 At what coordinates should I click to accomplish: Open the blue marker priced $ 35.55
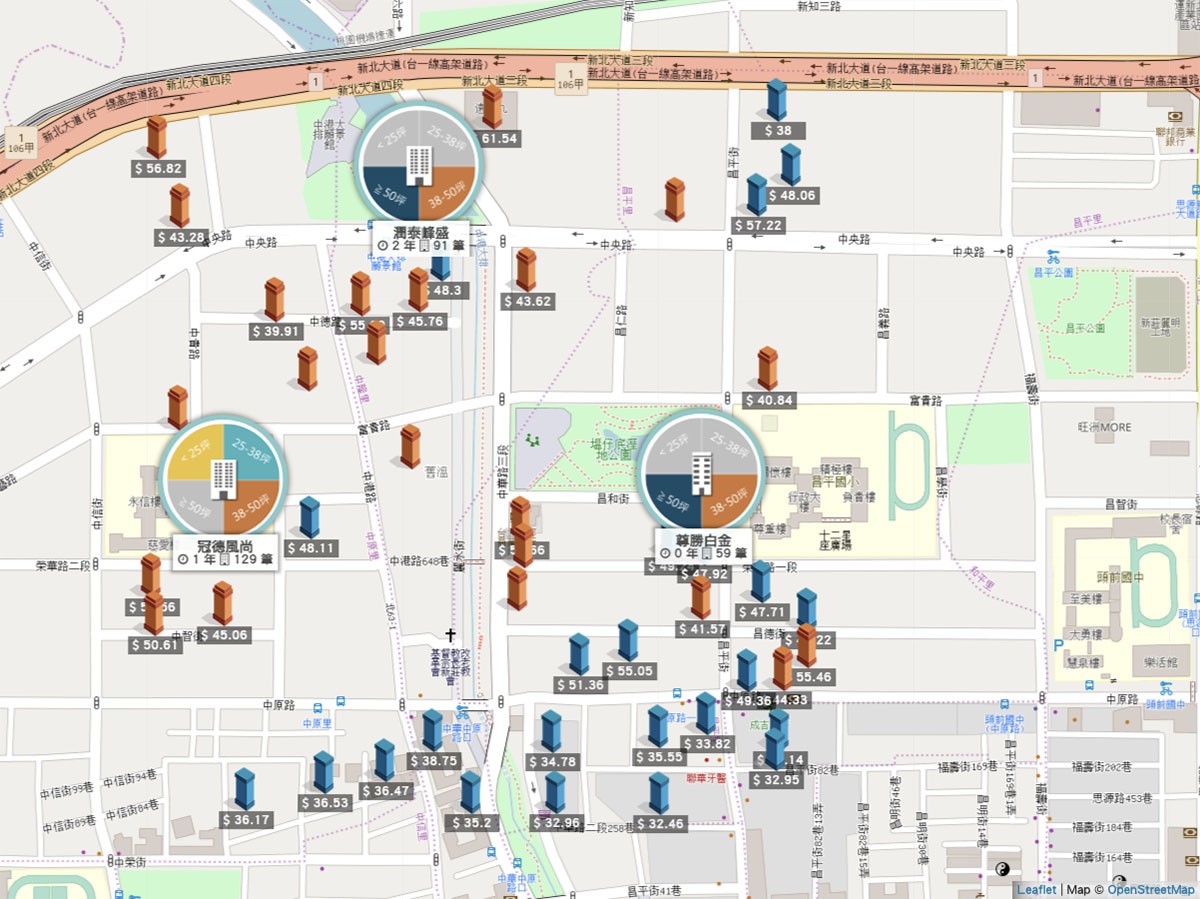pos(657,727)
